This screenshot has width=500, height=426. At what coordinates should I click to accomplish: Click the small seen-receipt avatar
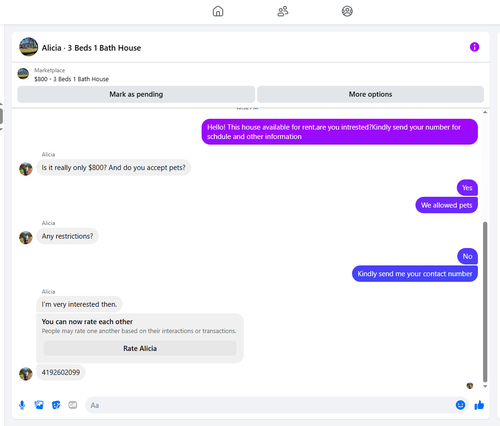coord(470,386)
